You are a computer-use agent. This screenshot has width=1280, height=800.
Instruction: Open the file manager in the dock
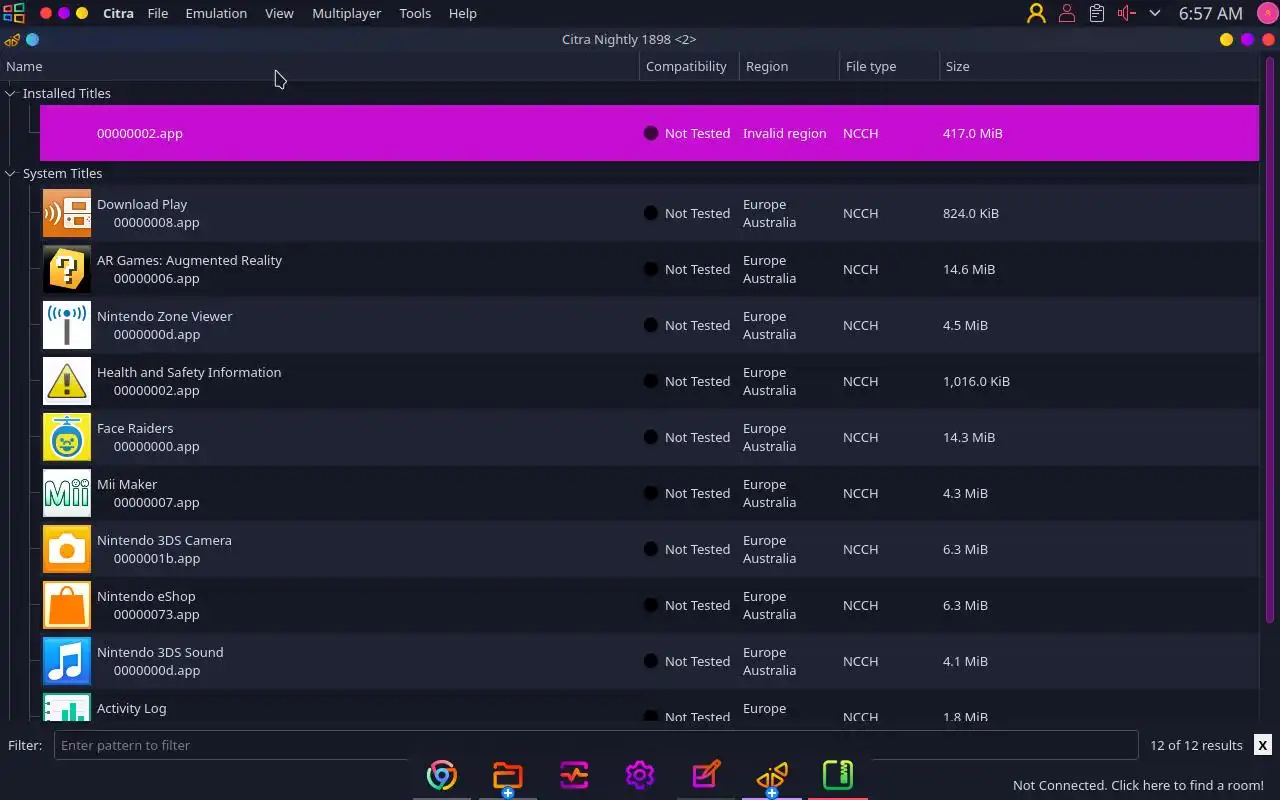pyautogui.click(x=508, y=775)
